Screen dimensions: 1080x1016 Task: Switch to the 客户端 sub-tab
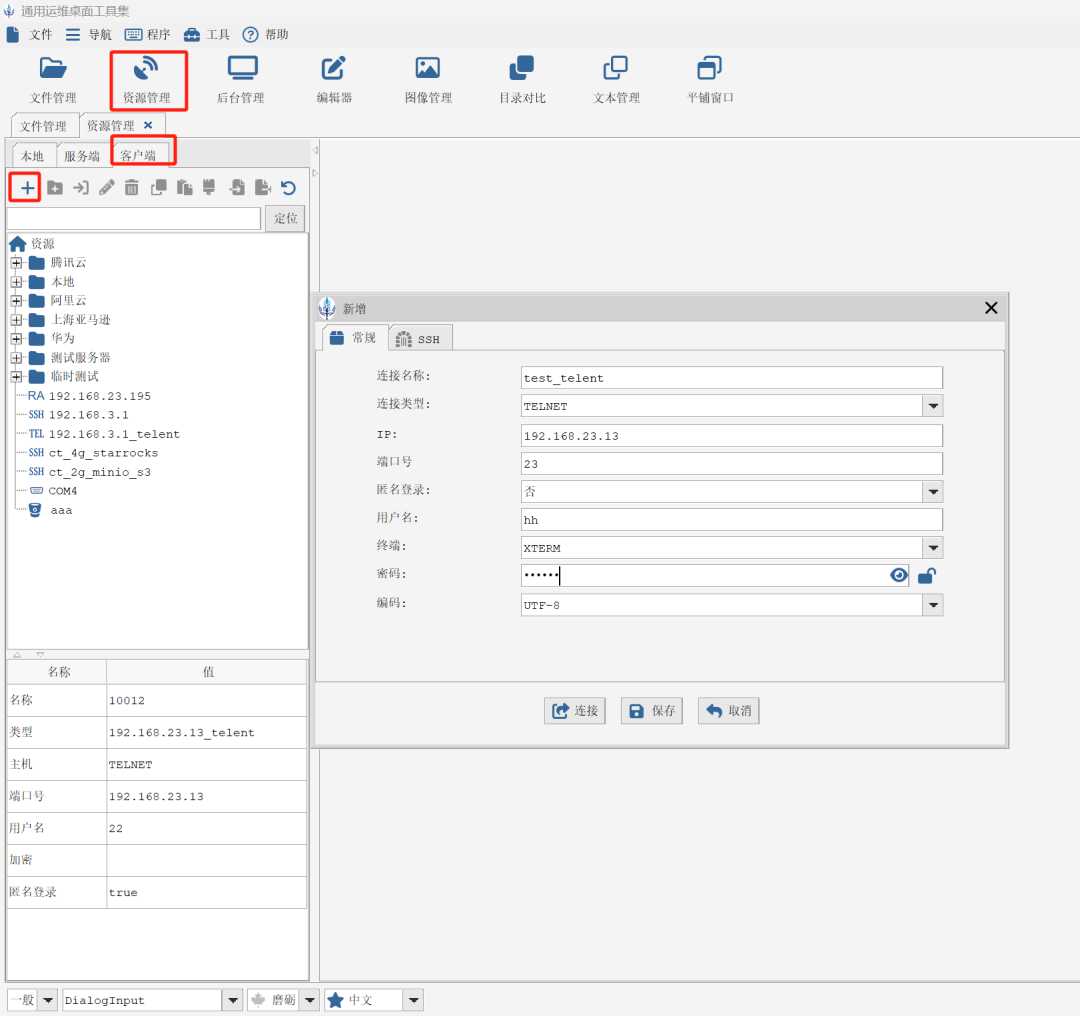click(x=138, y=155)
